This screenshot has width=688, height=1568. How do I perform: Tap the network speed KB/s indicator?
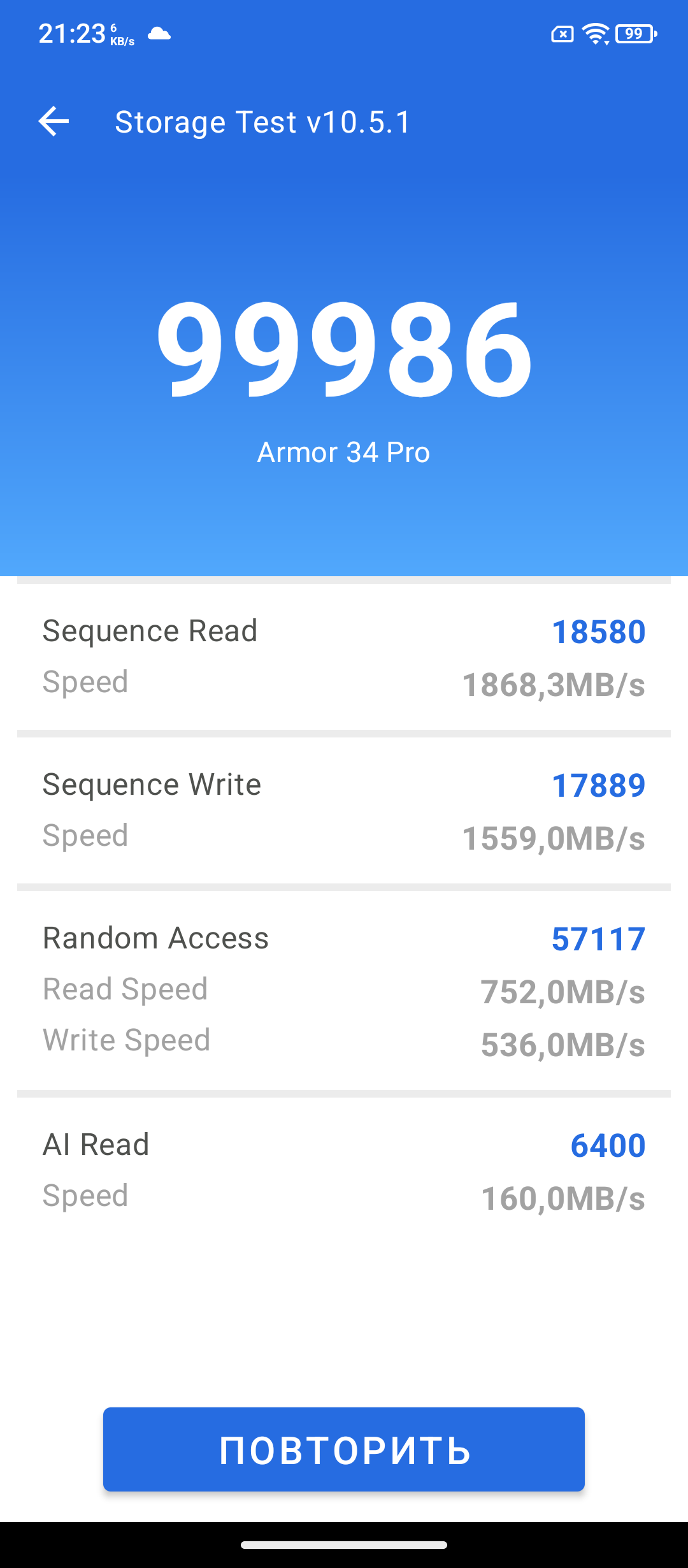point(122,35)
